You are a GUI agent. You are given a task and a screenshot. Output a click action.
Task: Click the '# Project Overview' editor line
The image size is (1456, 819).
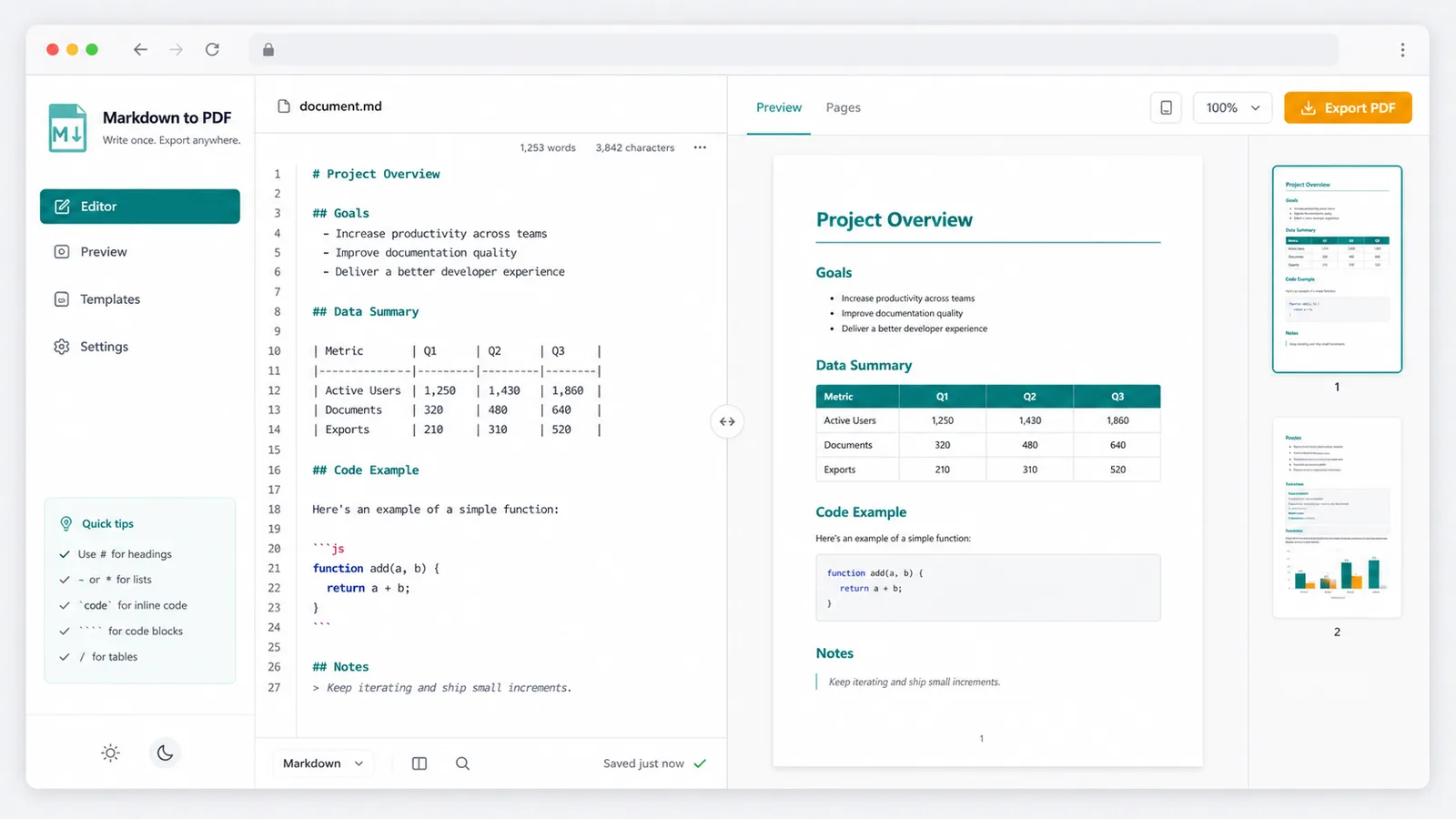(x=376, y=174)
